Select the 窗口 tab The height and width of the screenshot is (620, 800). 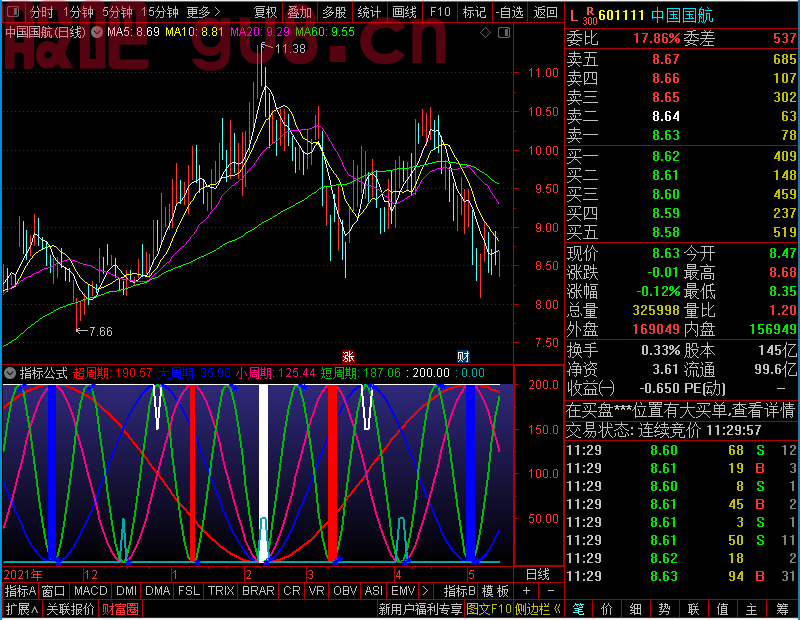click(54, 591)
